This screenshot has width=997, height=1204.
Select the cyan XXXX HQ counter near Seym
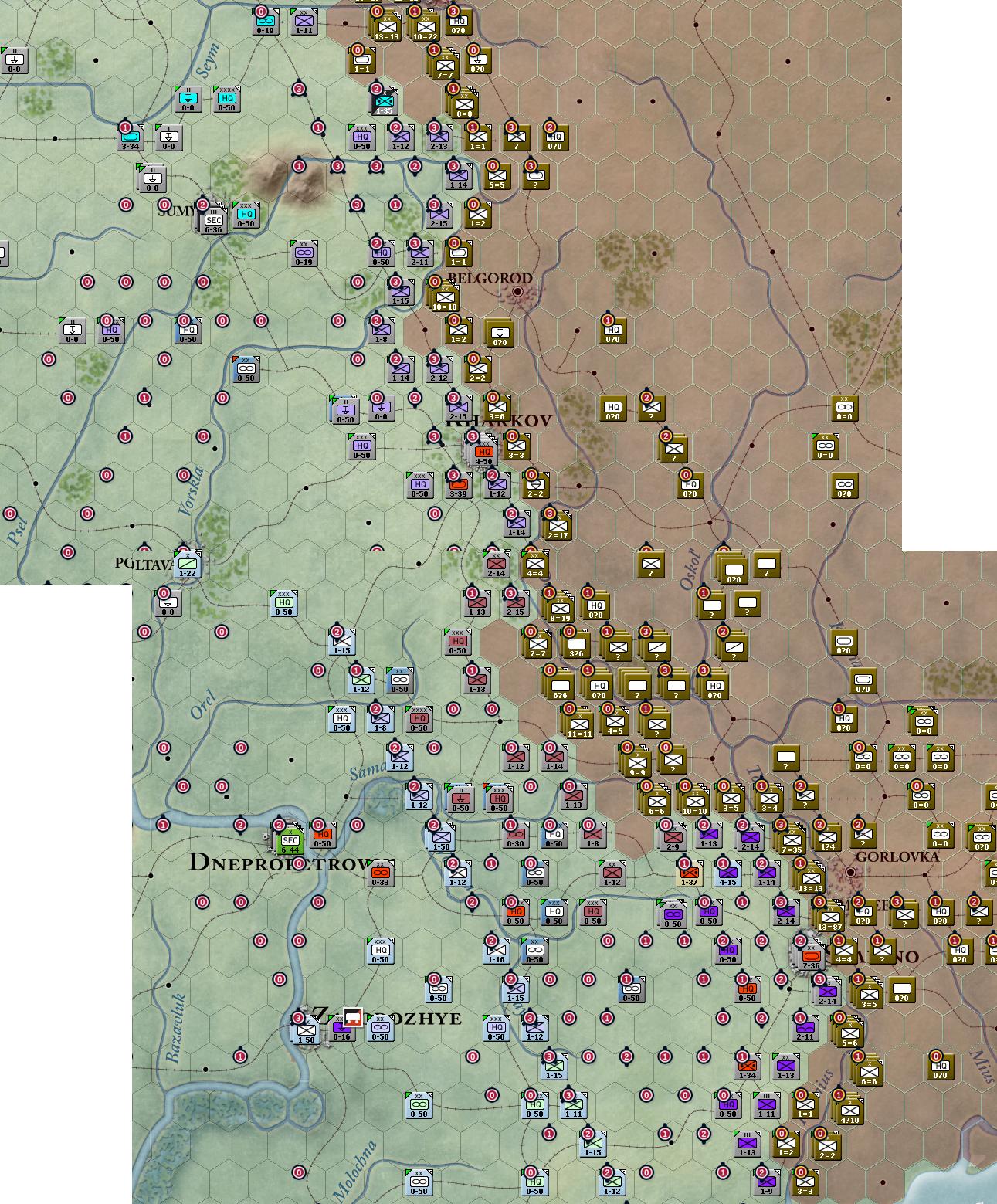[226, 98]
